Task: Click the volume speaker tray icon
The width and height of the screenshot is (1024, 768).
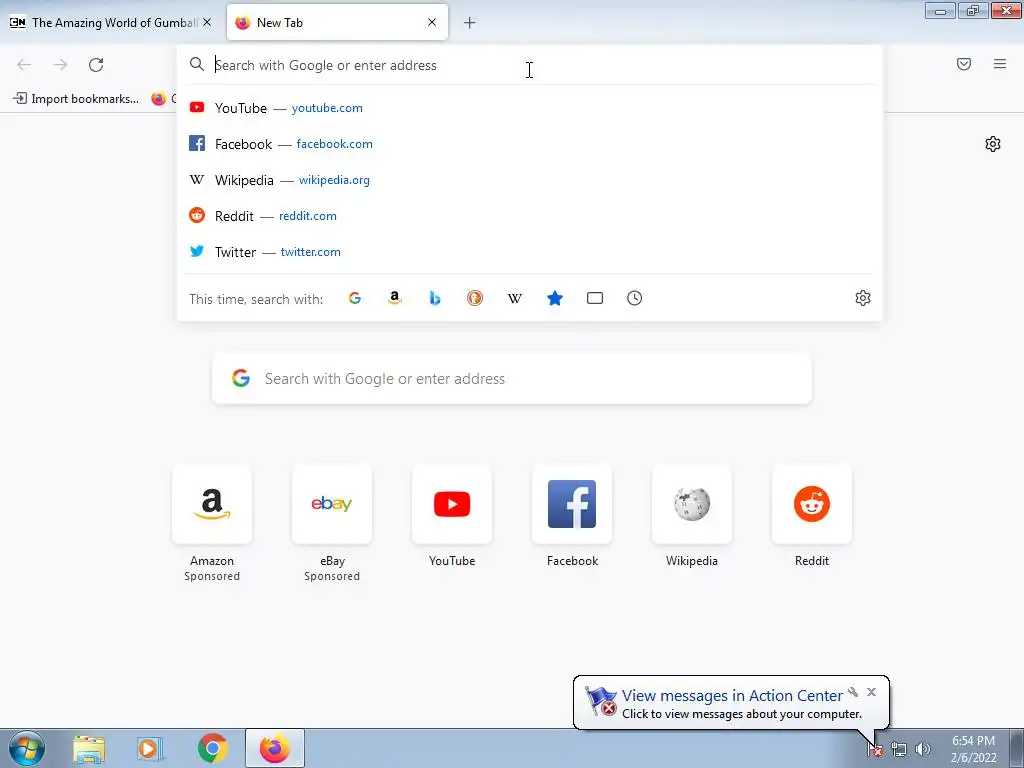Action: coord(923,750)
